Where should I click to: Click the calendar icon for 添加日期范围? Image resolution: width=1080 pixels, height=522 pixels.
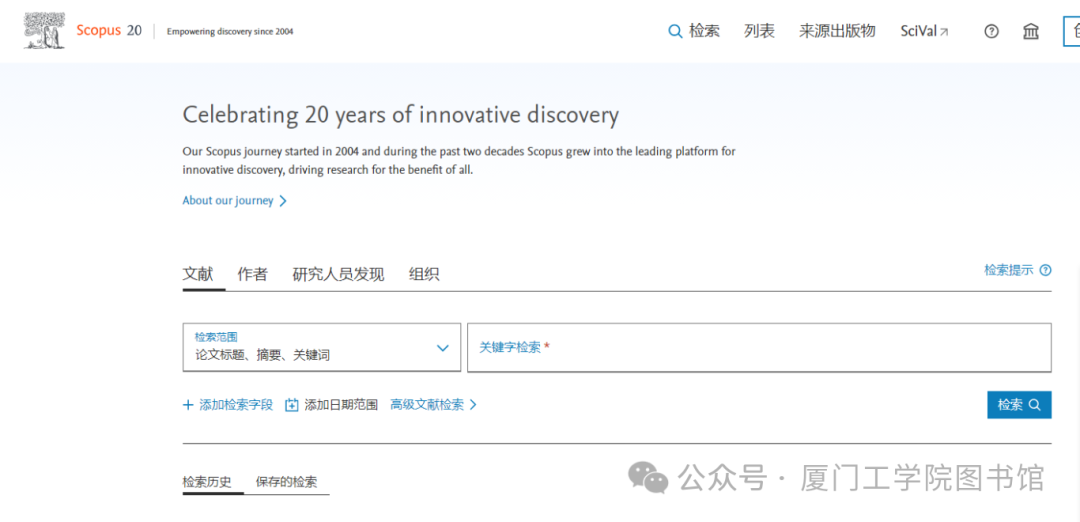[292, 405]
